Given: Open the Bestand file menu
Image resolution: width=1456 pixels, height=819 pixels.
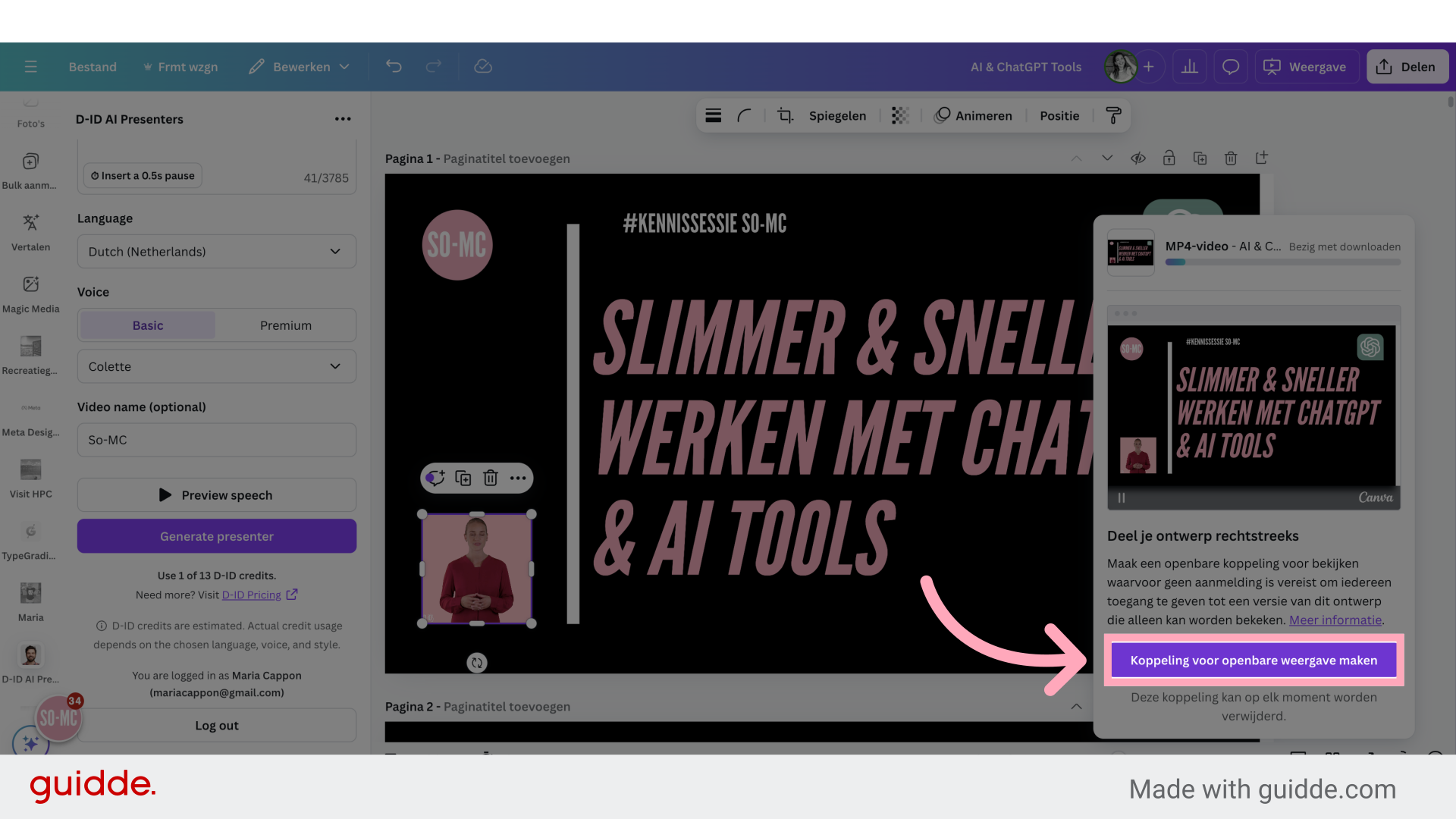Looking at the screenshot, I should tap(93, 66).
